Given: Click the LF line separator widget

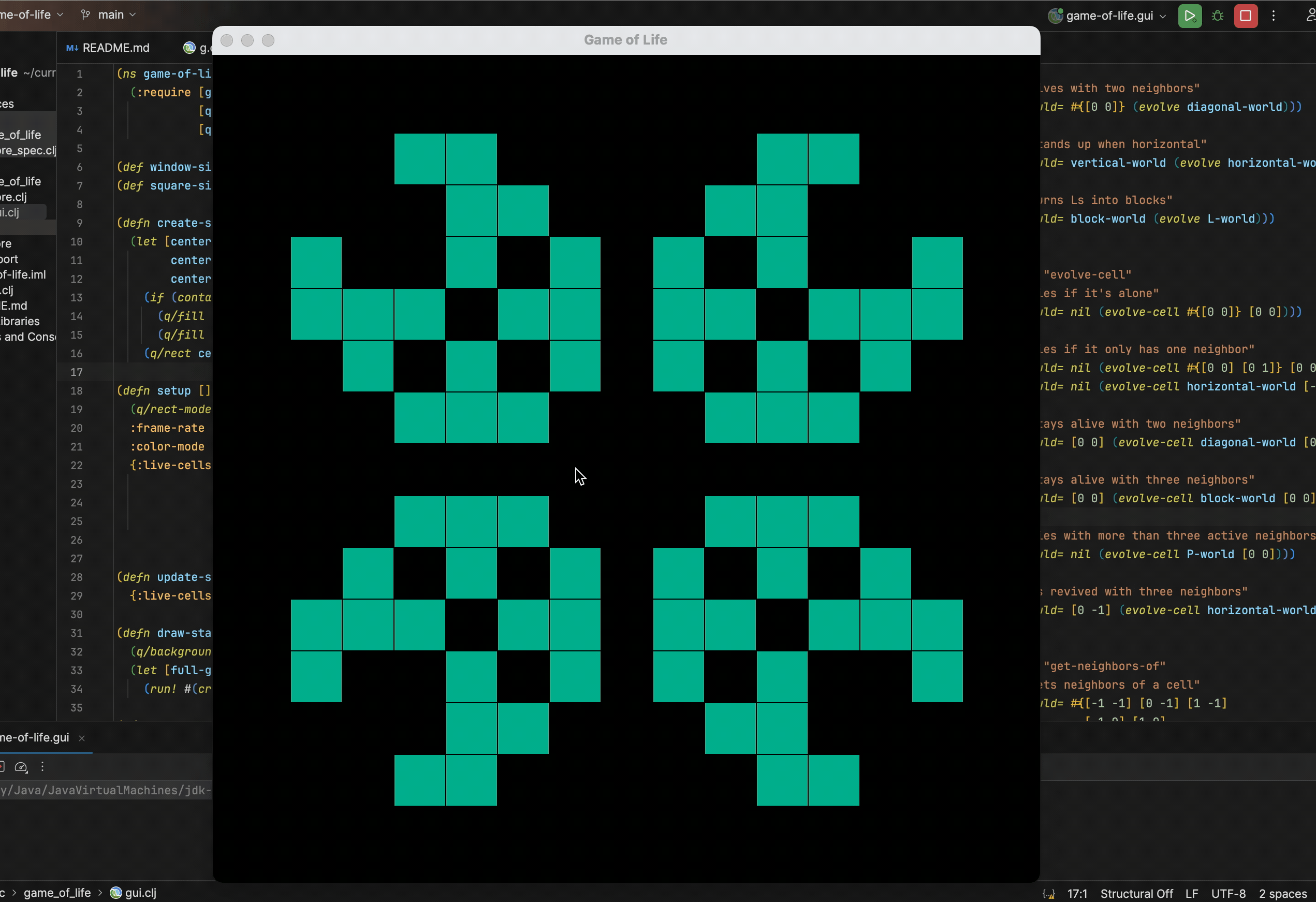Looking at the screenshot, I should click(x=1191, y=894).
